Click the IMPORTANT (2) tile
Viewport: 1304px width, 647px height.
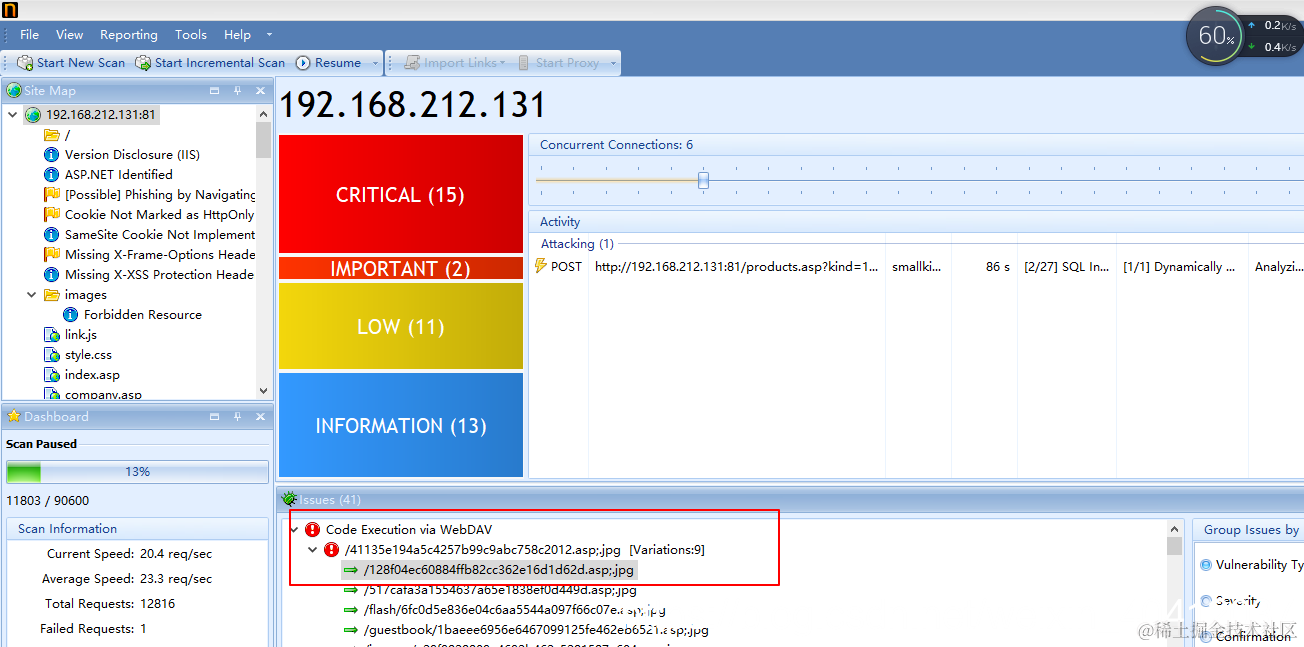401,269
